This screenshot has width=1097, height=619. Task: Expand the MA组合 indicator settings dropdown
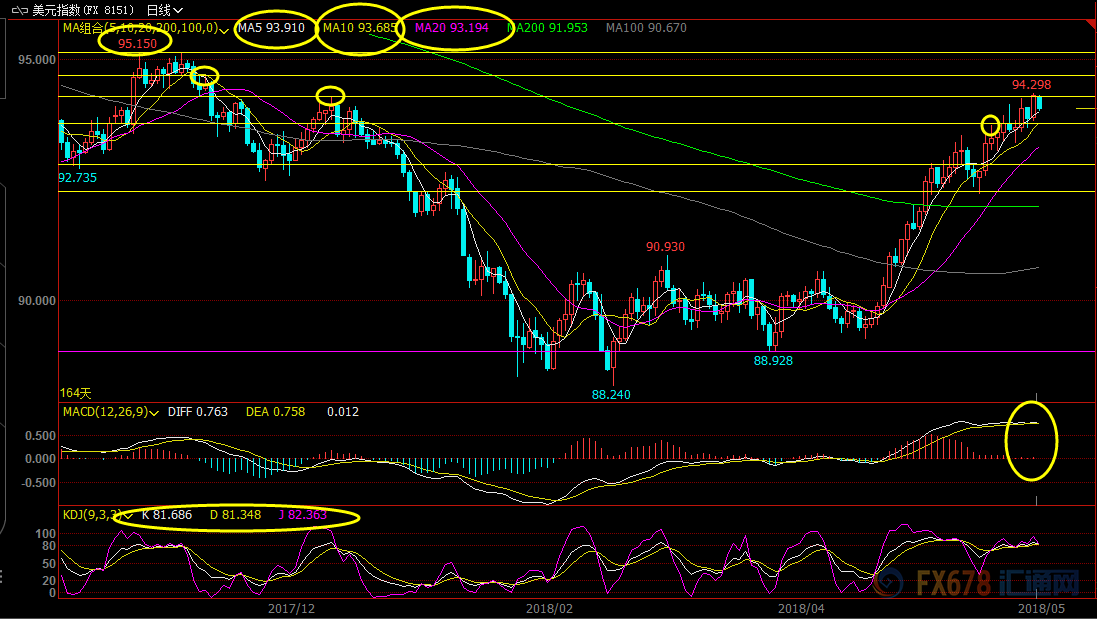[x=223, y=28]
